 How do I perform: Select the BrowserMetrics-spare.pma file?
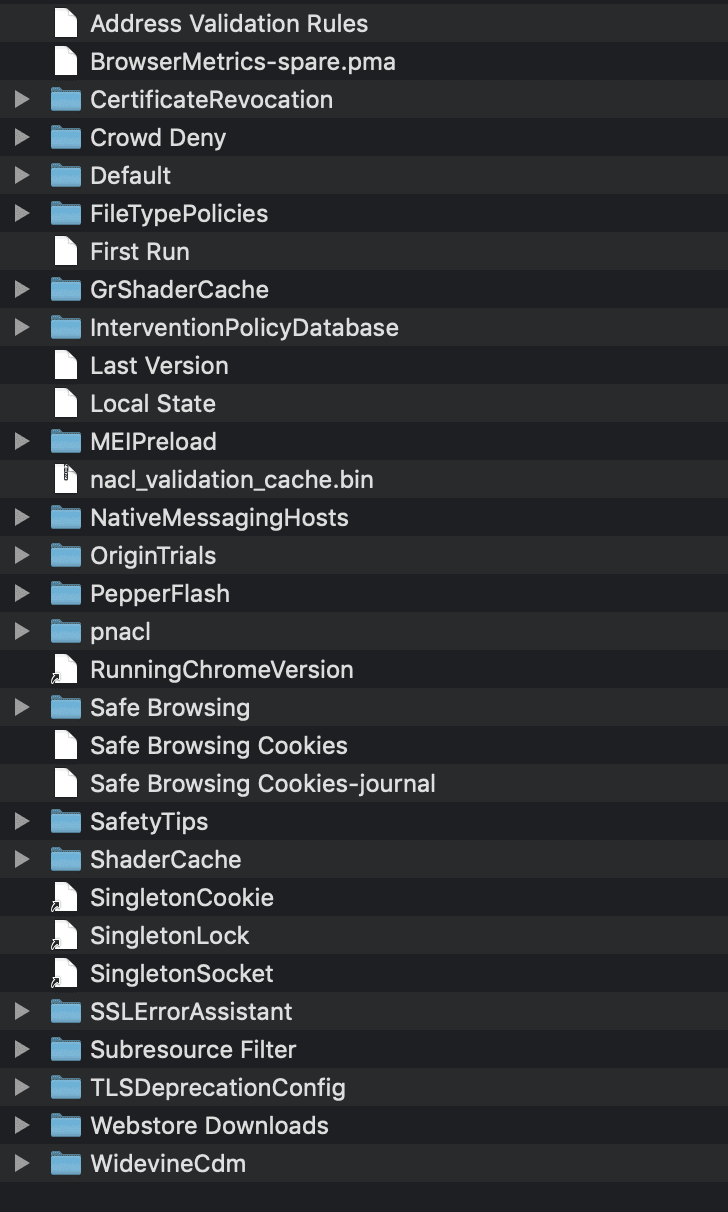[x=243, y=62]
